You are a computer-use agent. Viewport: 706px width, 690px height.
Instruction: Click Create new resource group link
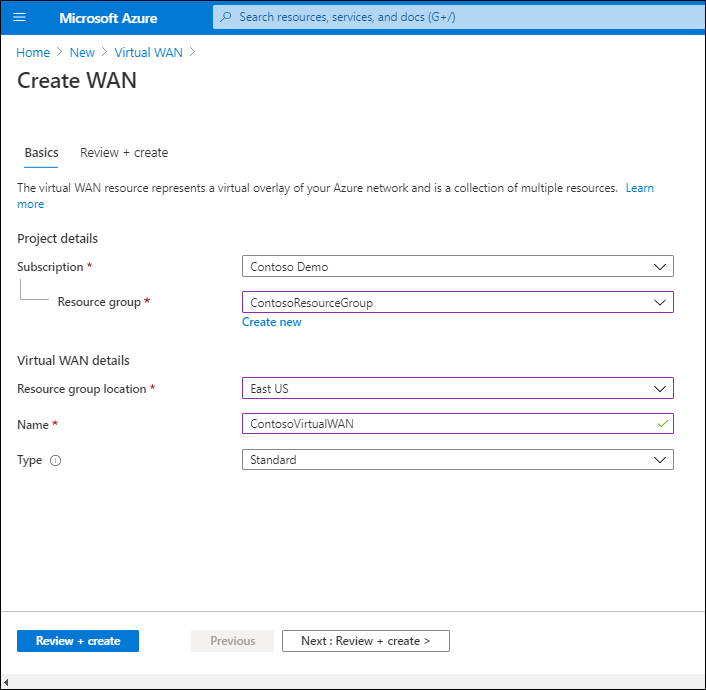pos(272,322)
